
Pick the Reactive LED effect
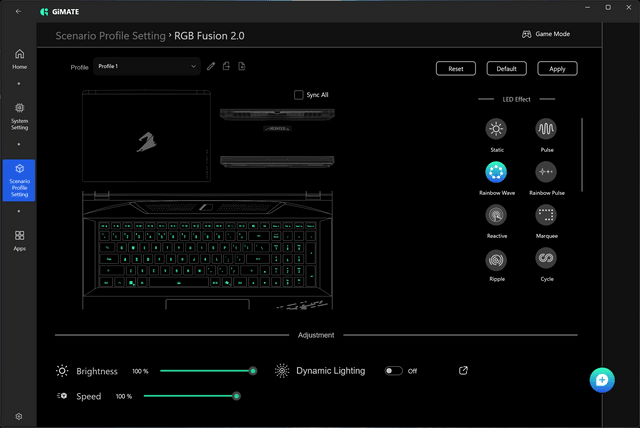pyautogui.click(x=496, y=215)
